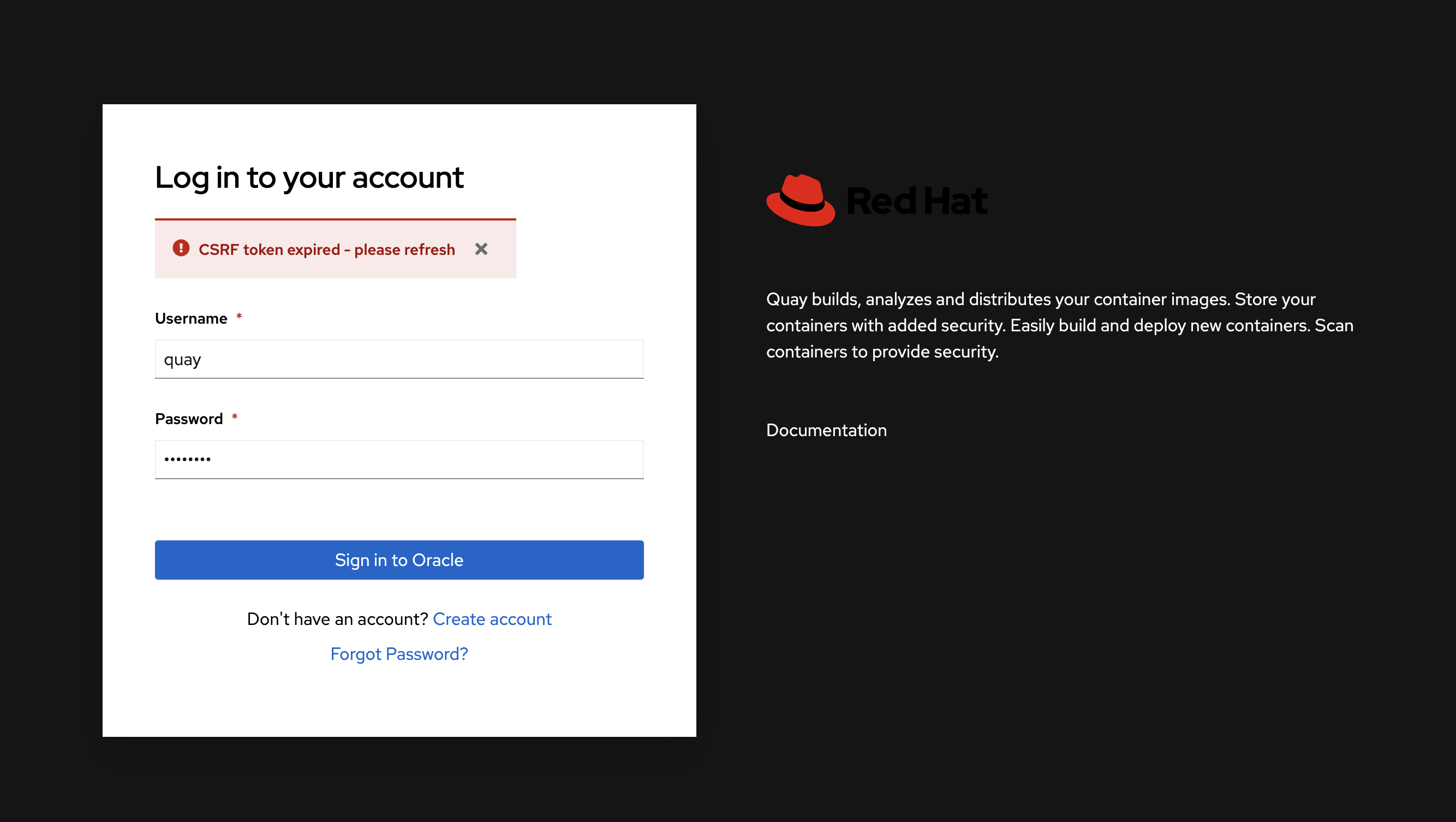Click the masked password dots

188,460
